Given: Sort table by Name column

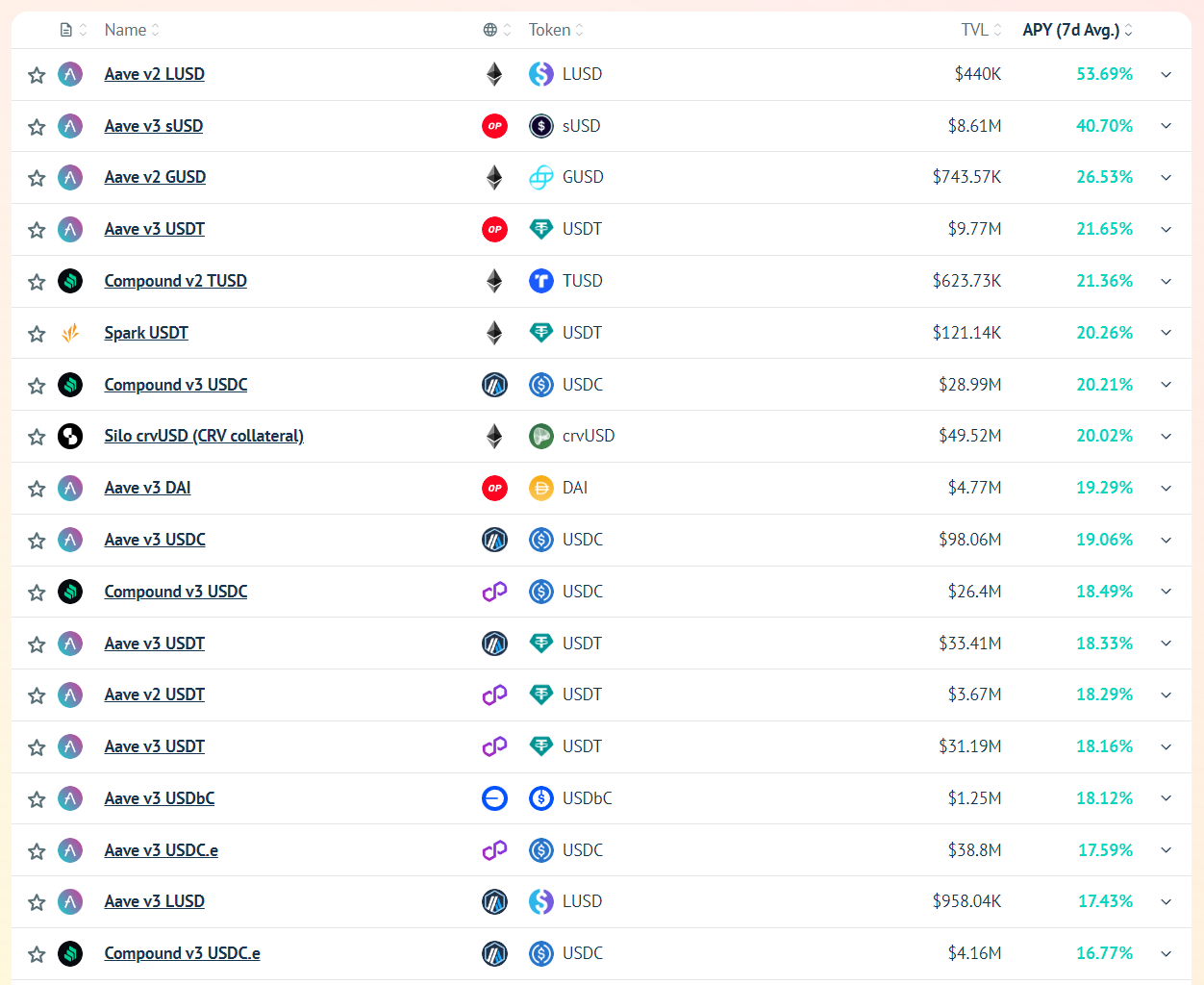Looking at the screenshot, I should pyautogui.click(x=132, y=30).
